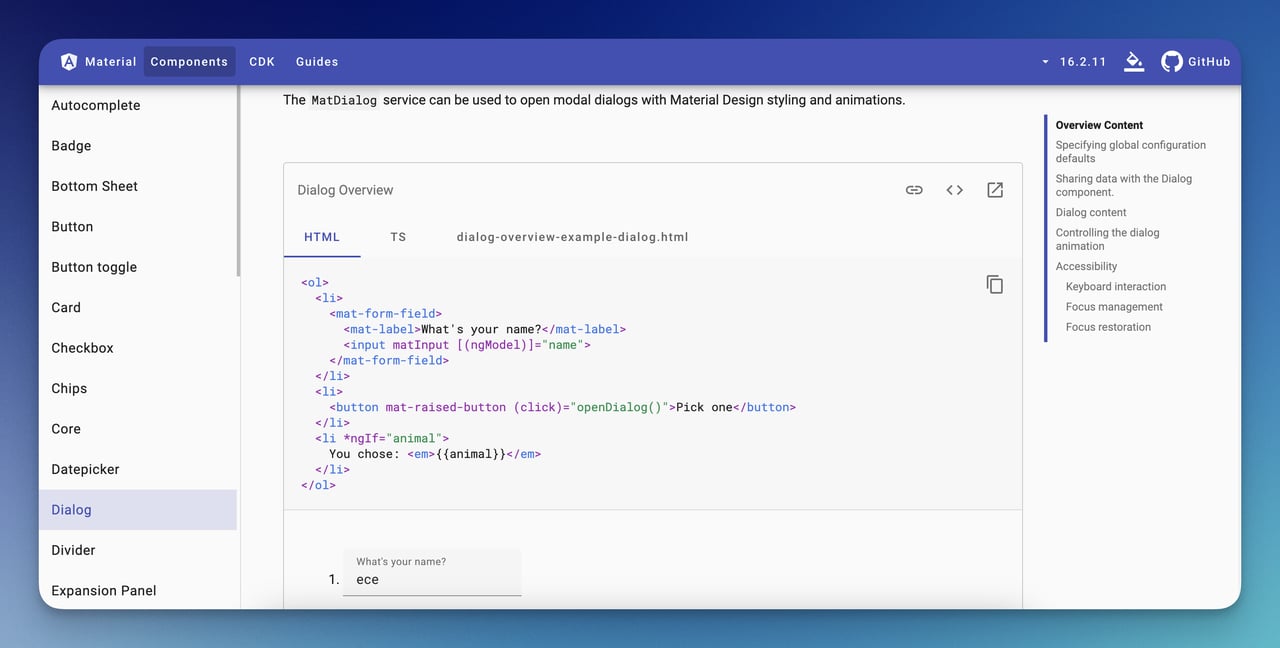Select the version dropdown arrow near 16.2.11
1280x648 pixels.
click(x=1044, y=61)
